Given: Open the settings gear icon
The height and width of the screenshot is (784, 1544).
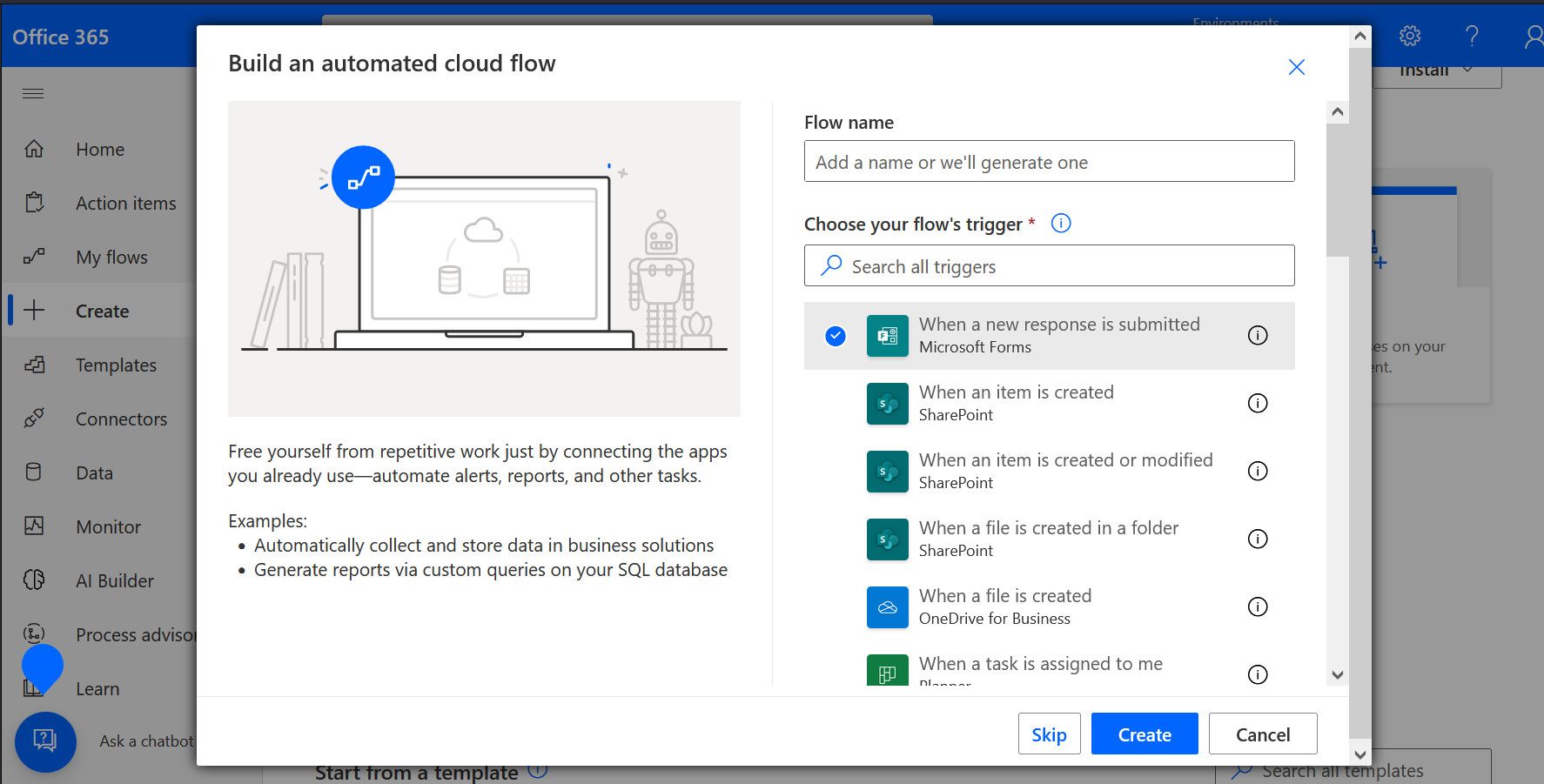Looking at the screenshot, I should tap(1409, 37).
